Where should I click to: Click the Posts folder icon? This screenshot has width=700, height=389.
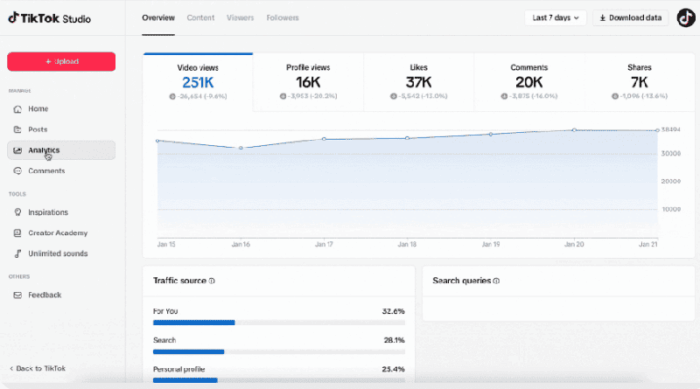pos(17,130)
